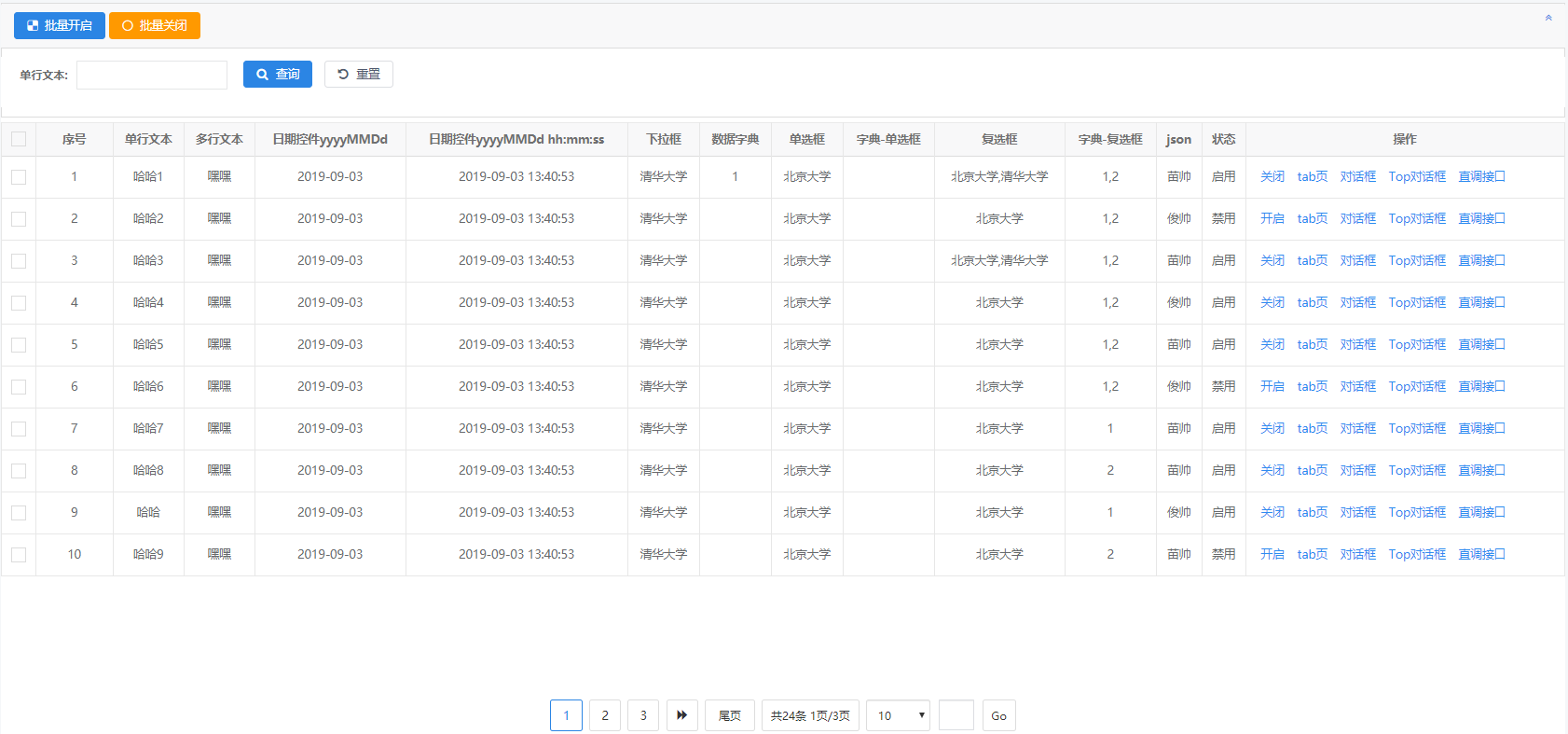Click the 状态 column header
Screen dimensions: 1568x734
coord(1224,139)
